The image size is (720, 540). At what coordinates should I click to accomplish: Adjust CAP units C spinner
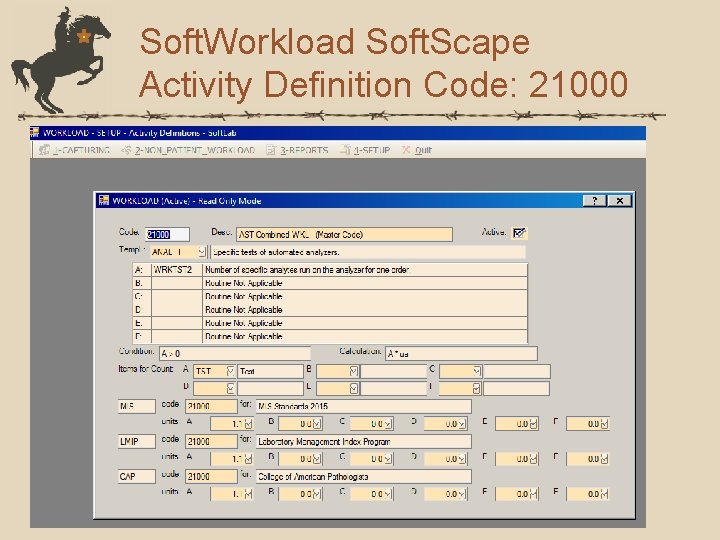388,494
